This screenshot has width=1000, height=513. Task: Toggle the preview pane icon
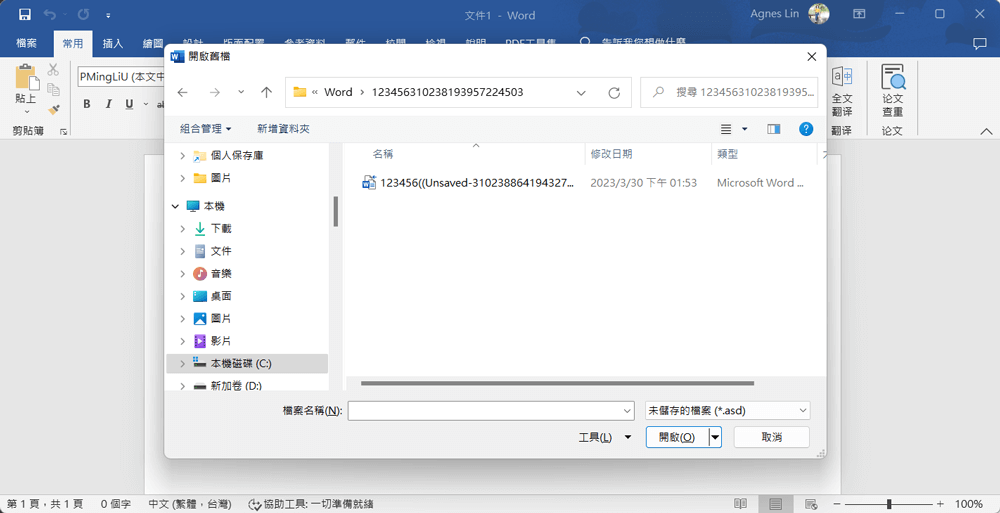[x=774, y=129]
